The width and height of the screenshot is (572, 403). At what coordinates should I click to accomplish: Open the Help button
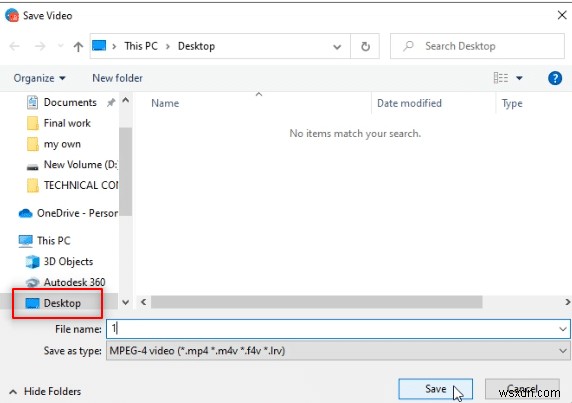coord(555,78)
